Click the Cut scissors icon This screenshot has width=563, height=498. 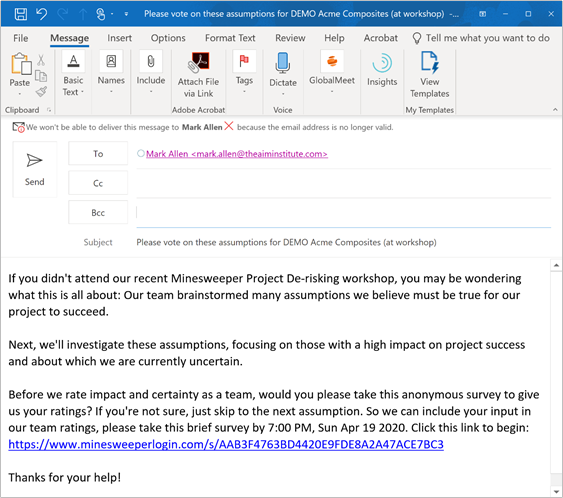[x=41, y=60]
